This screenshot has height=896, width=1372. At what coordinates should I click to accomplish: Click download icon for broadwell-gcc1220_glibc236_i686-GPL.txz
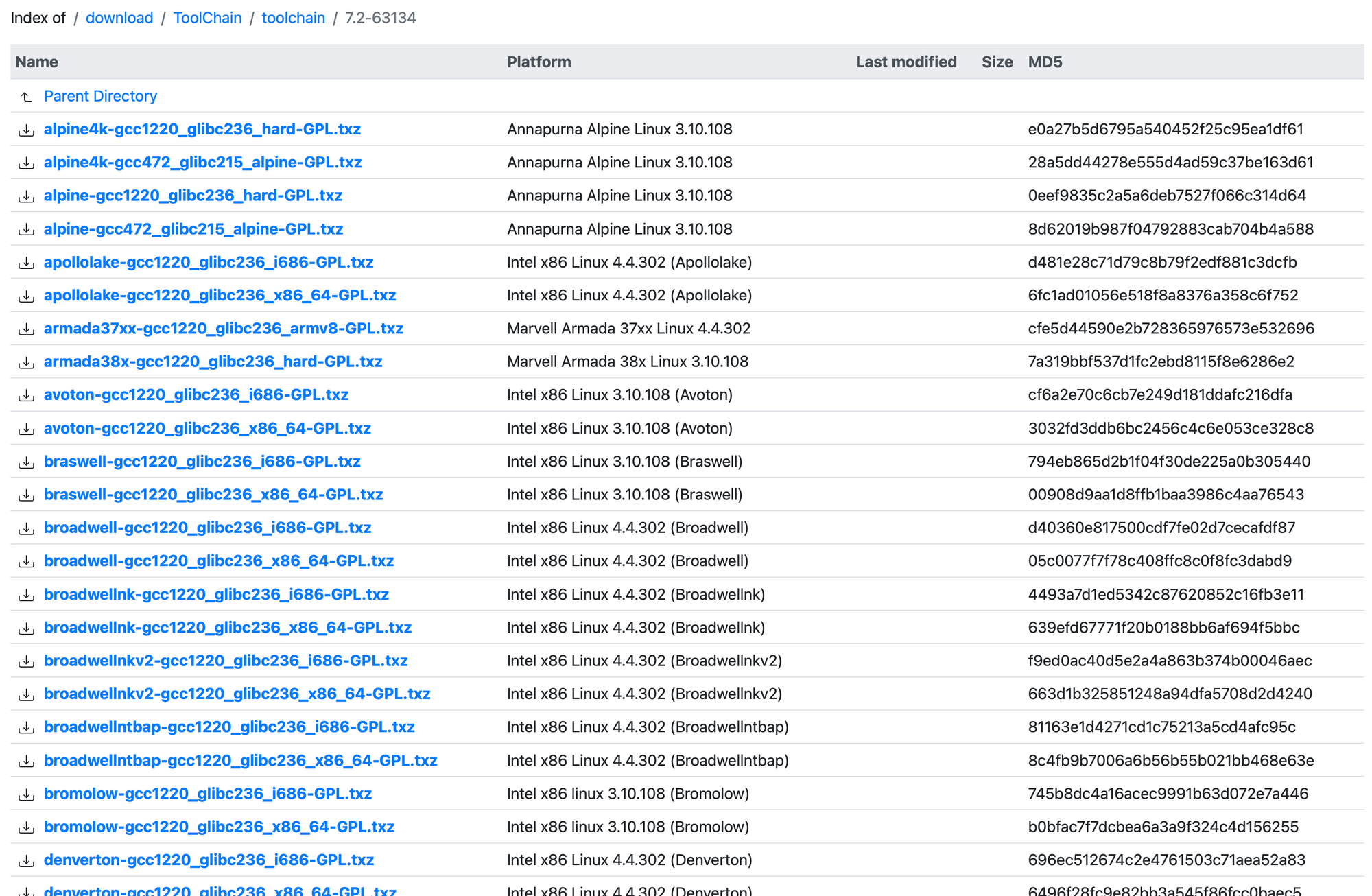[26, 528]
